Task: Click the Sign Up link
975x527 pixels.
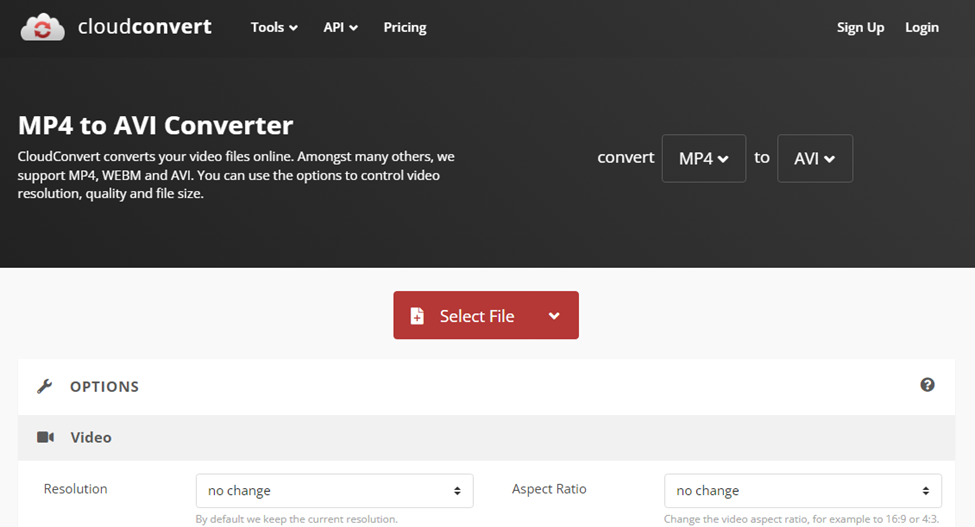Action: (x=860, y=27)
